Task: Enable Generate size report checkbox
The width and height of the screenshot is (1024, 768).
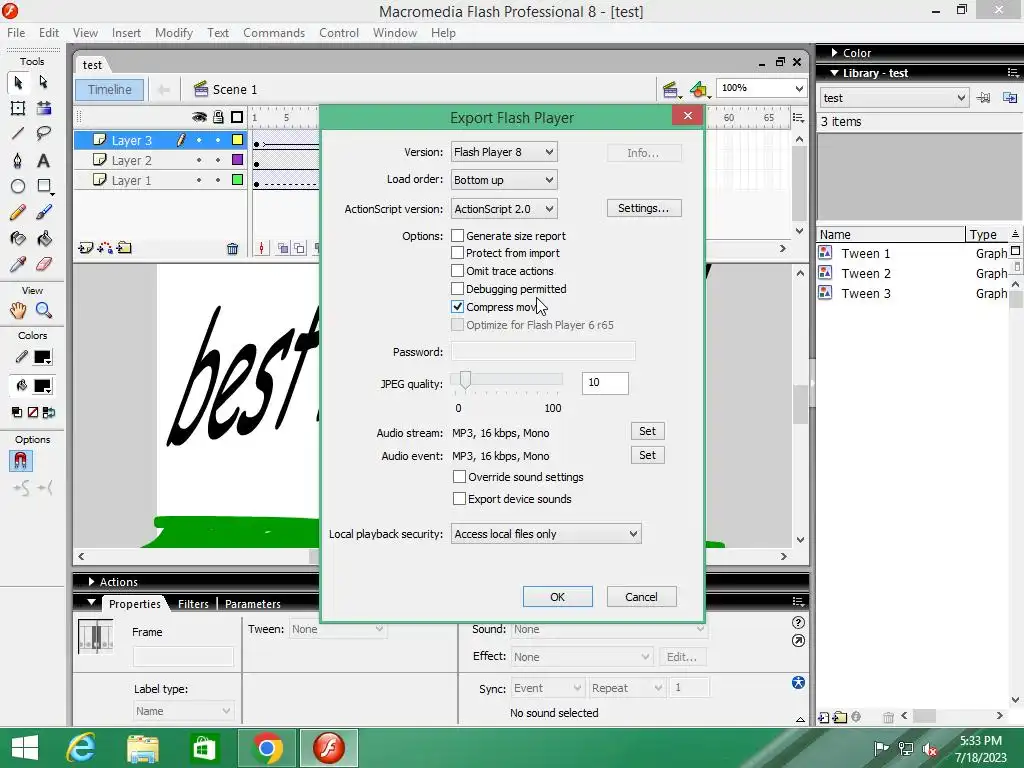Action: [458, 236]
